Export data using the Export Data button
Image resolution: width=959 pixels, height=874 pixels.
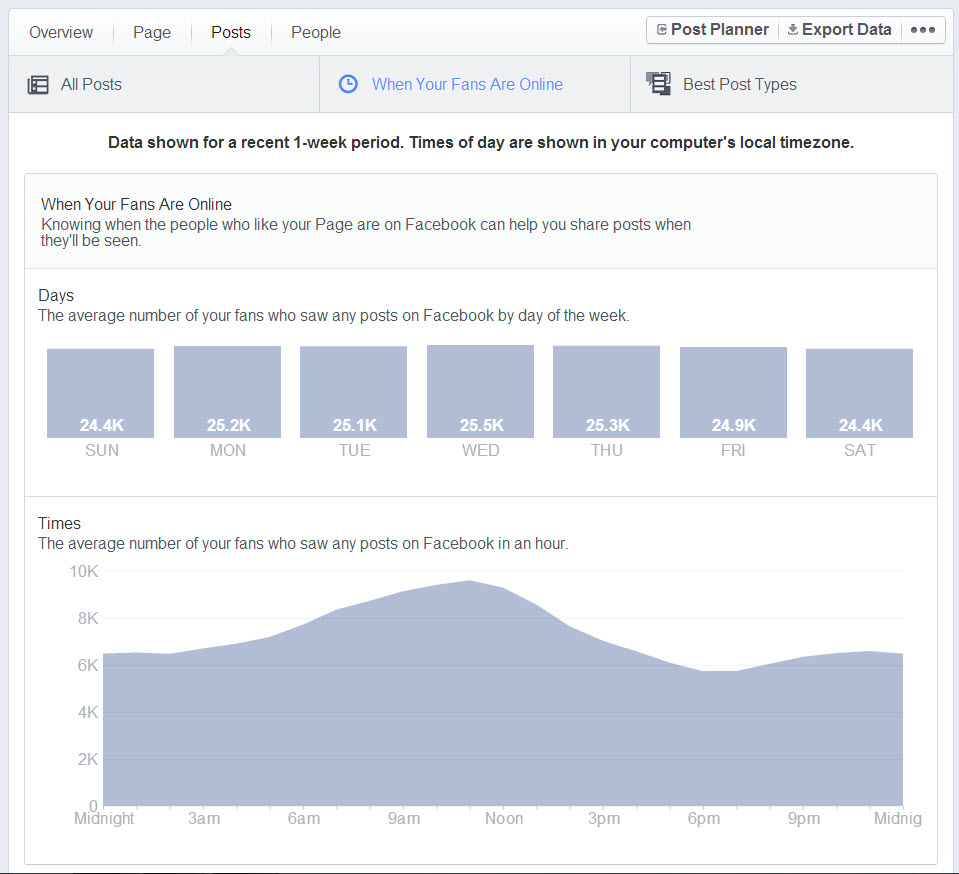coord(840,29)
